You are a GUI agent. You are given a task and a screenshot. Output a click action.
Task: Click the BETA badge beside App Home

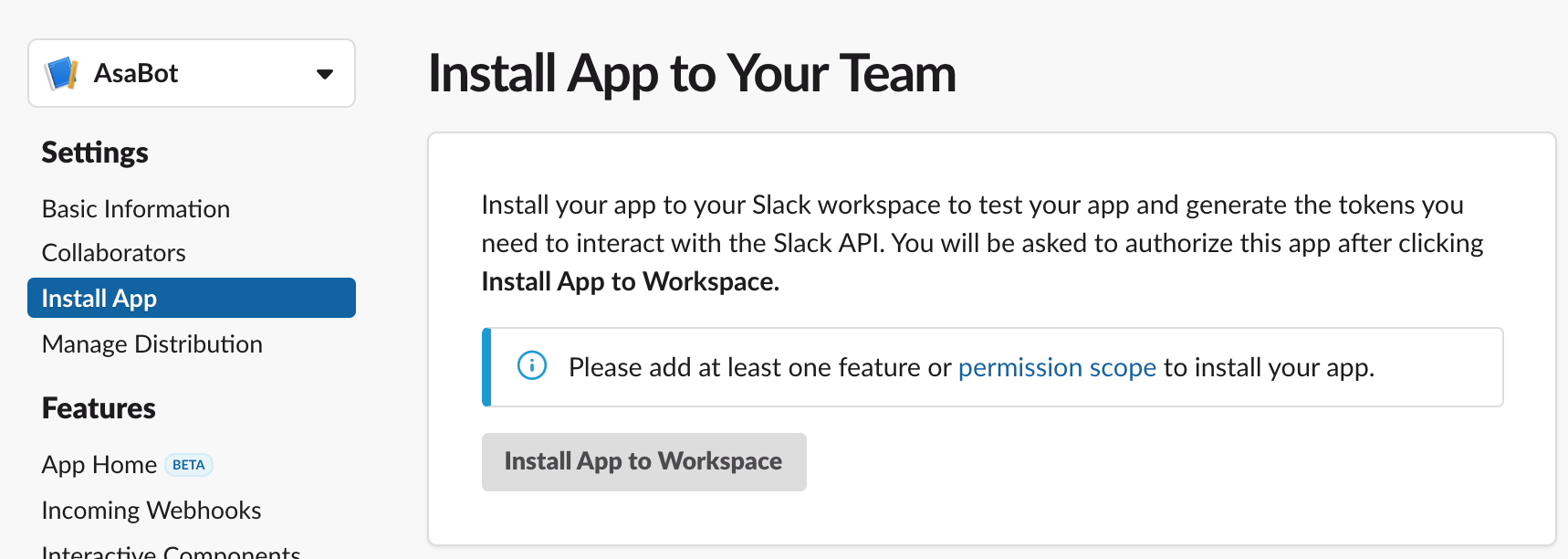pyautogui.click(x=189, y=465)
